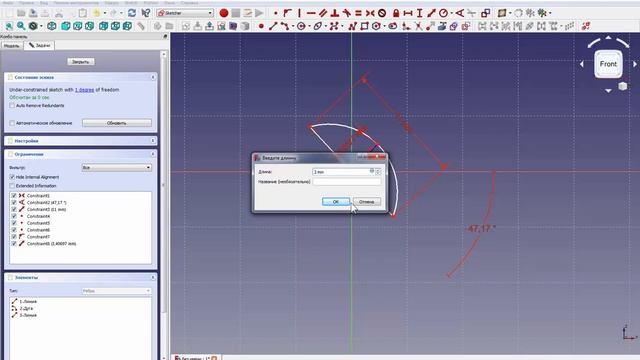Click the task panel vertical scrollbar
The width and height of the screenshot is (640, 360).
click(x=164, y=184)
